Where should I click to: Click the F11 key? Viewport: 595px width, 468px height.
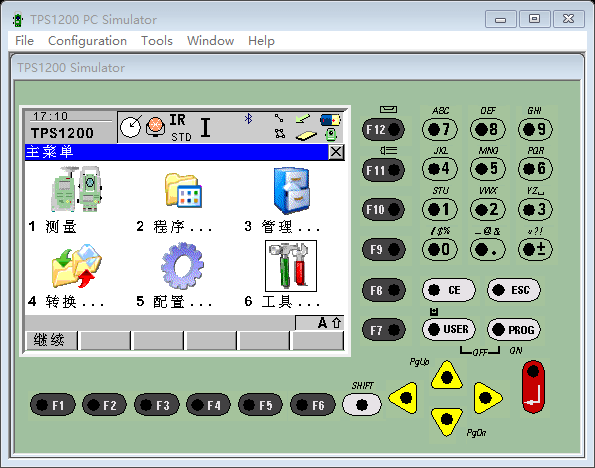point(383,170)
